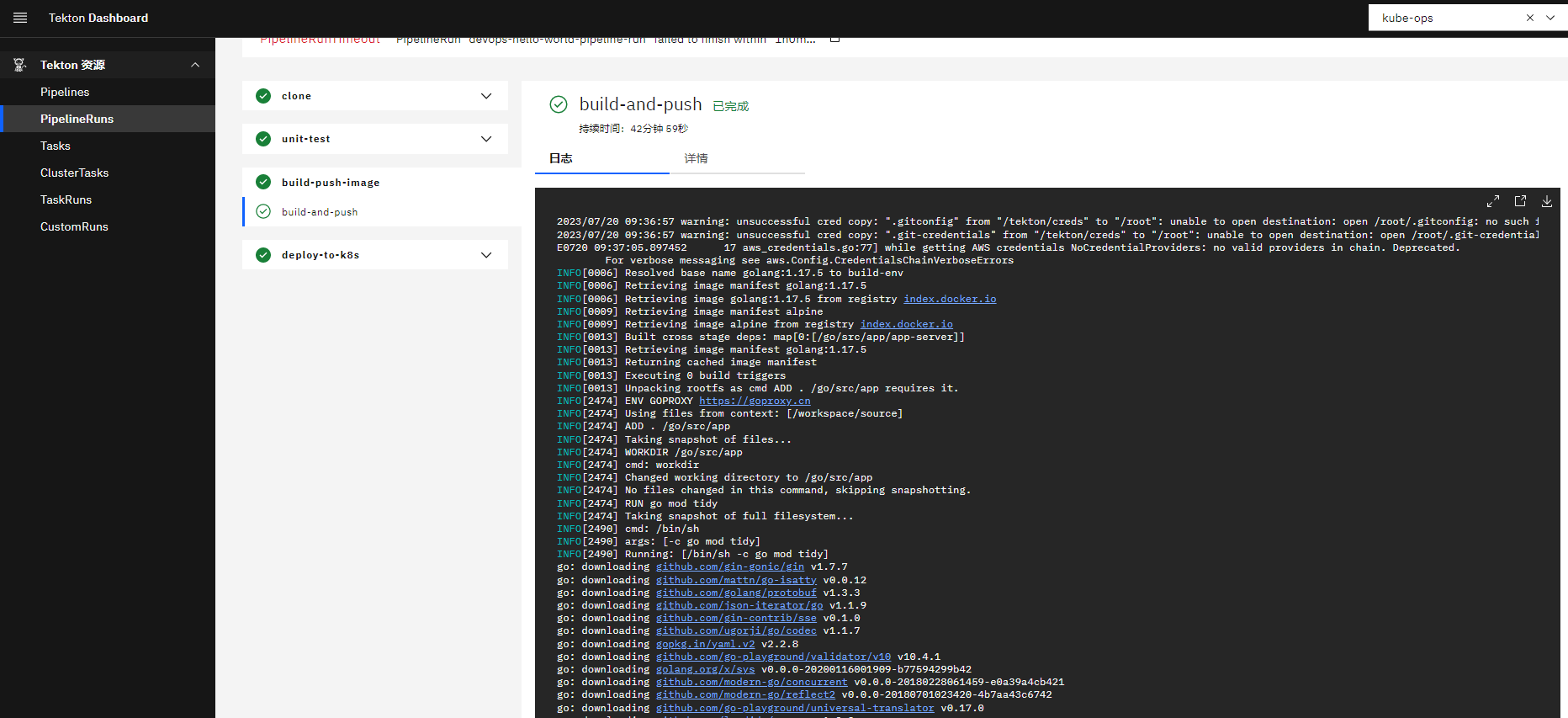Image resolution: width=1568 pixels, height=718 pixels.
Task: Collapse the Tekton 资源 sidebar section
Action: [x=195, y=65]
